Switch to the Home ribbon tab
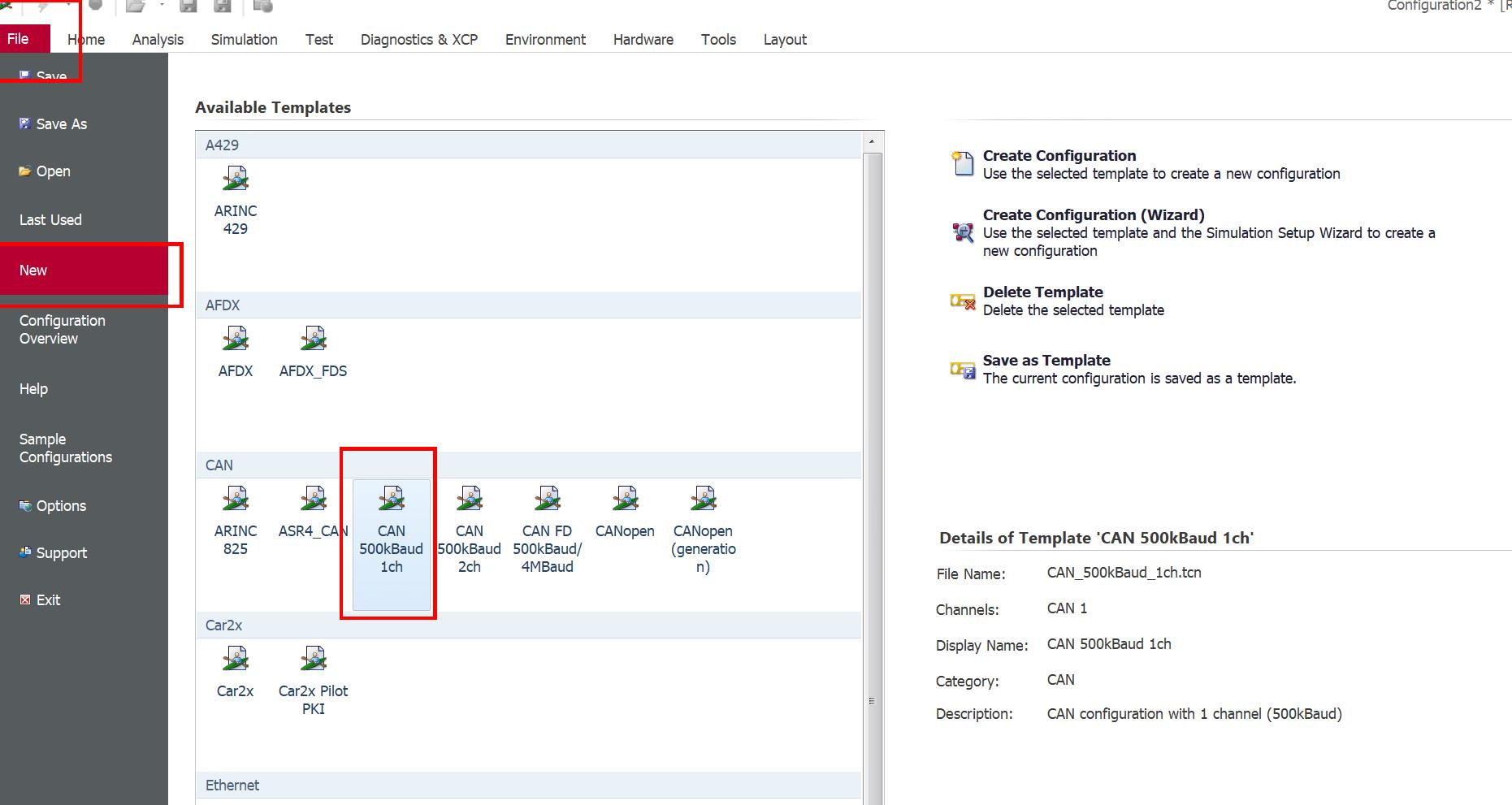This screenshot has width=1512, height=805. pyautogui.click(x=86, y=40)
